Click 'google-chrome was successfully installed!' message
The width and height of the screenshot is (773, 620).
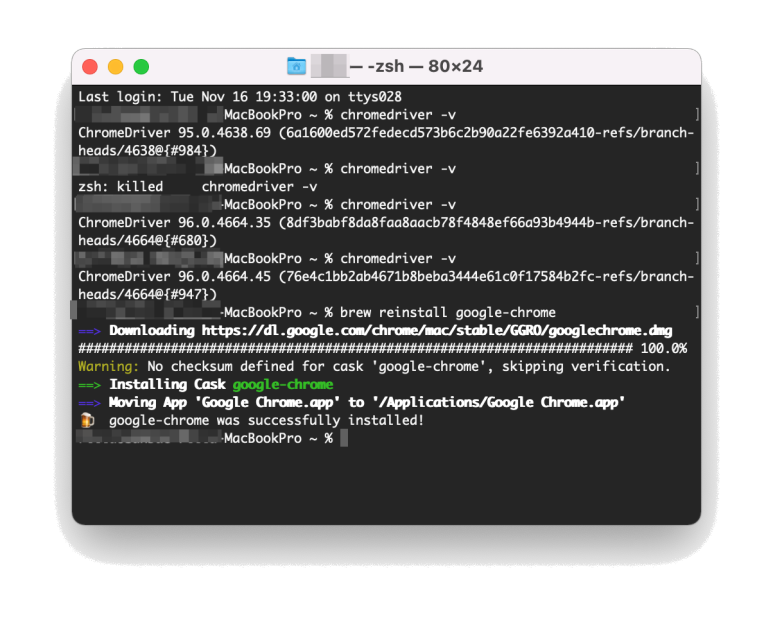click(x=266, y=420)
